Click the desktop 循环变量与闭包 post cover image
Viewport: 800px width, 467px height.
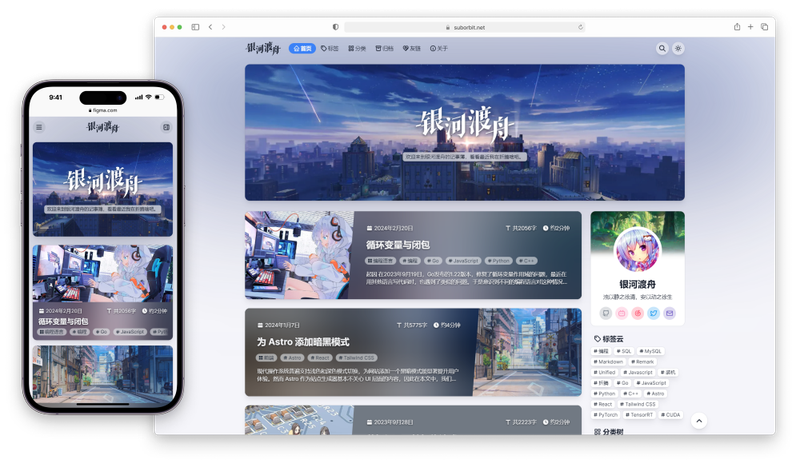(299, 255)
